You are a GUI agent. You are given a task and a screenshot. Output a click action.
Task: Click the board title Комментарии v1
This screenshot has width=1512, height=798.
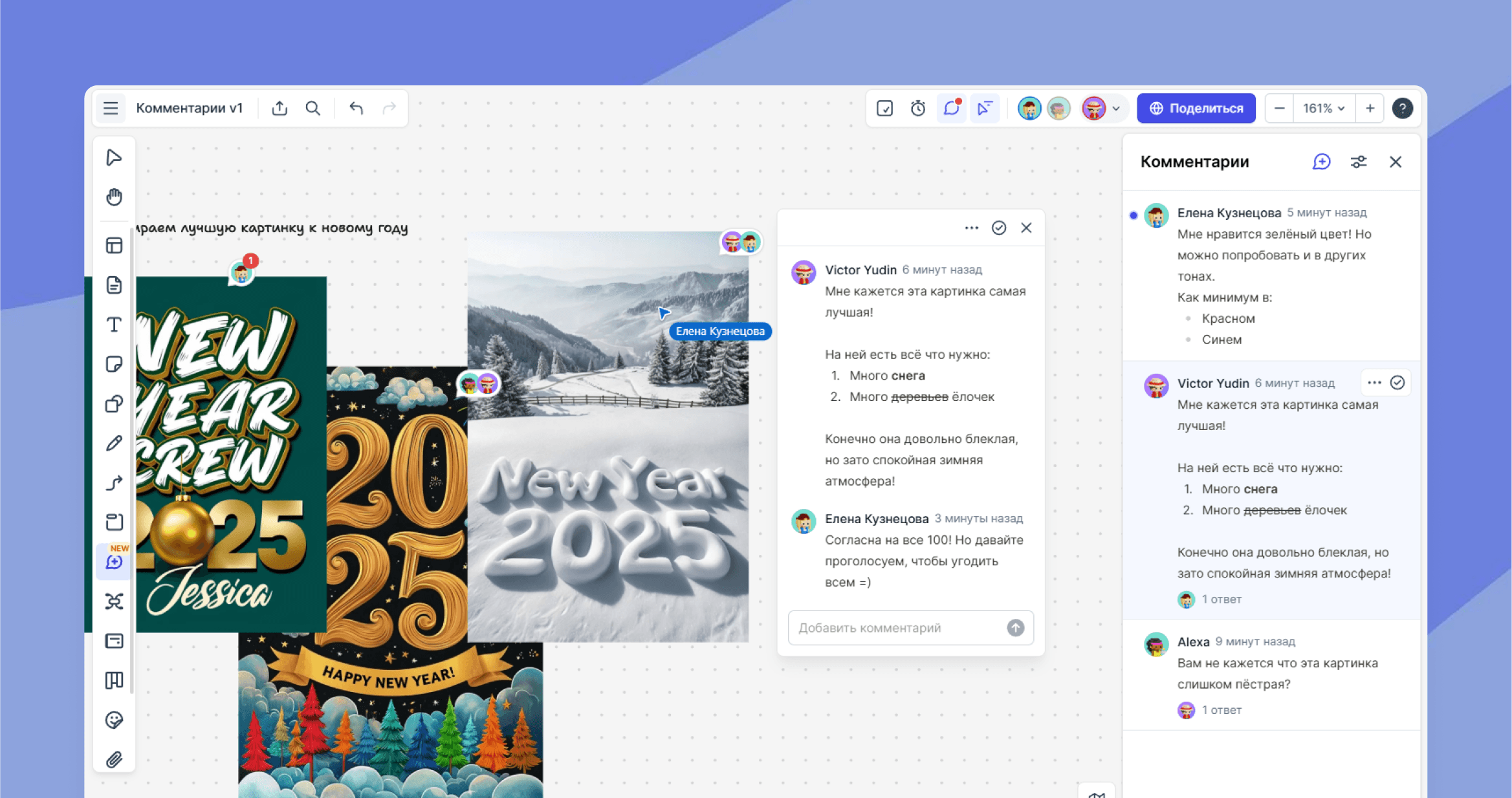coord(190,108)
